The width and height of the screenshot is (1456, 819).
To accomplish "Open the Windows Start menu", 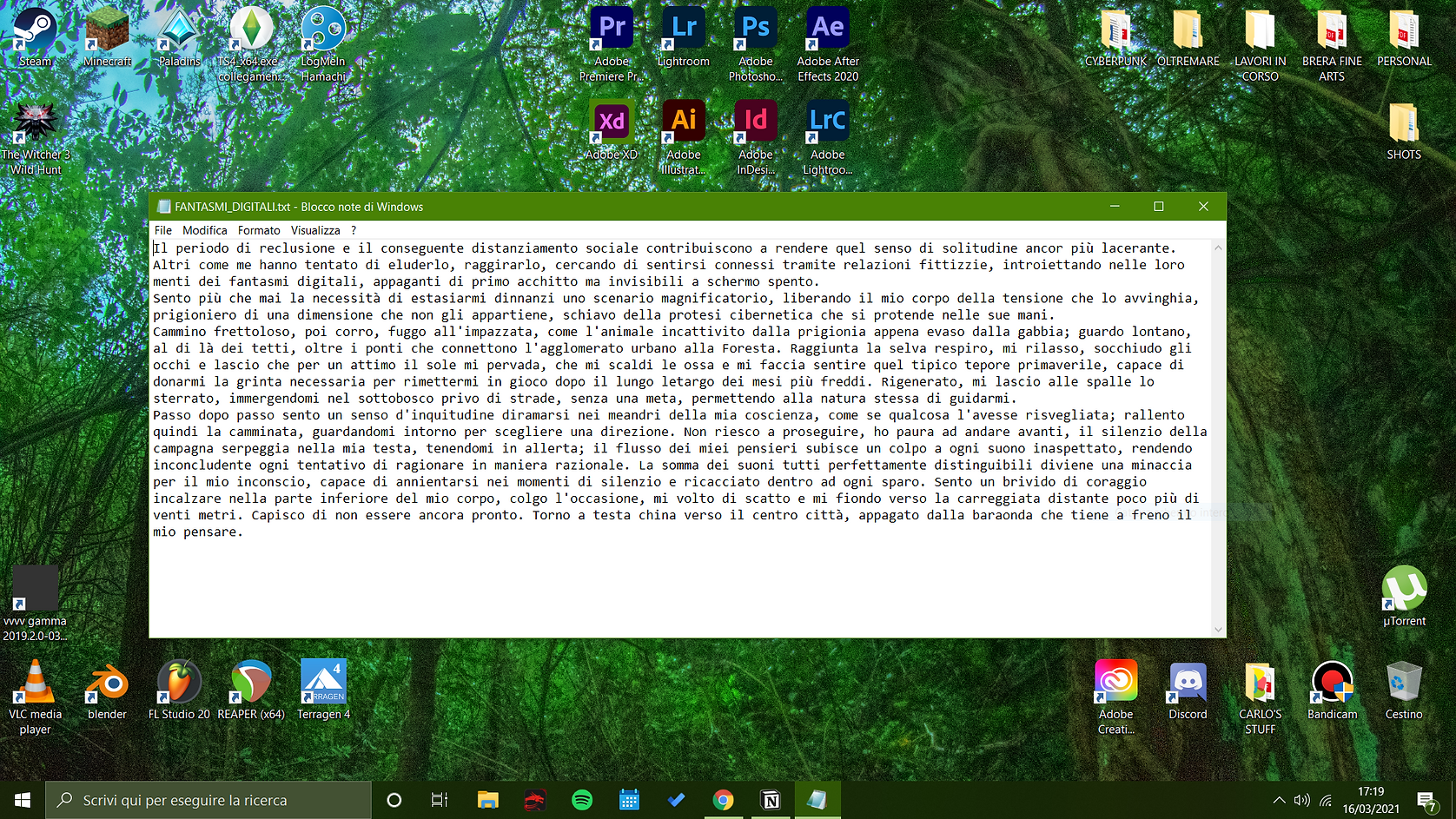I will point(23,800).
